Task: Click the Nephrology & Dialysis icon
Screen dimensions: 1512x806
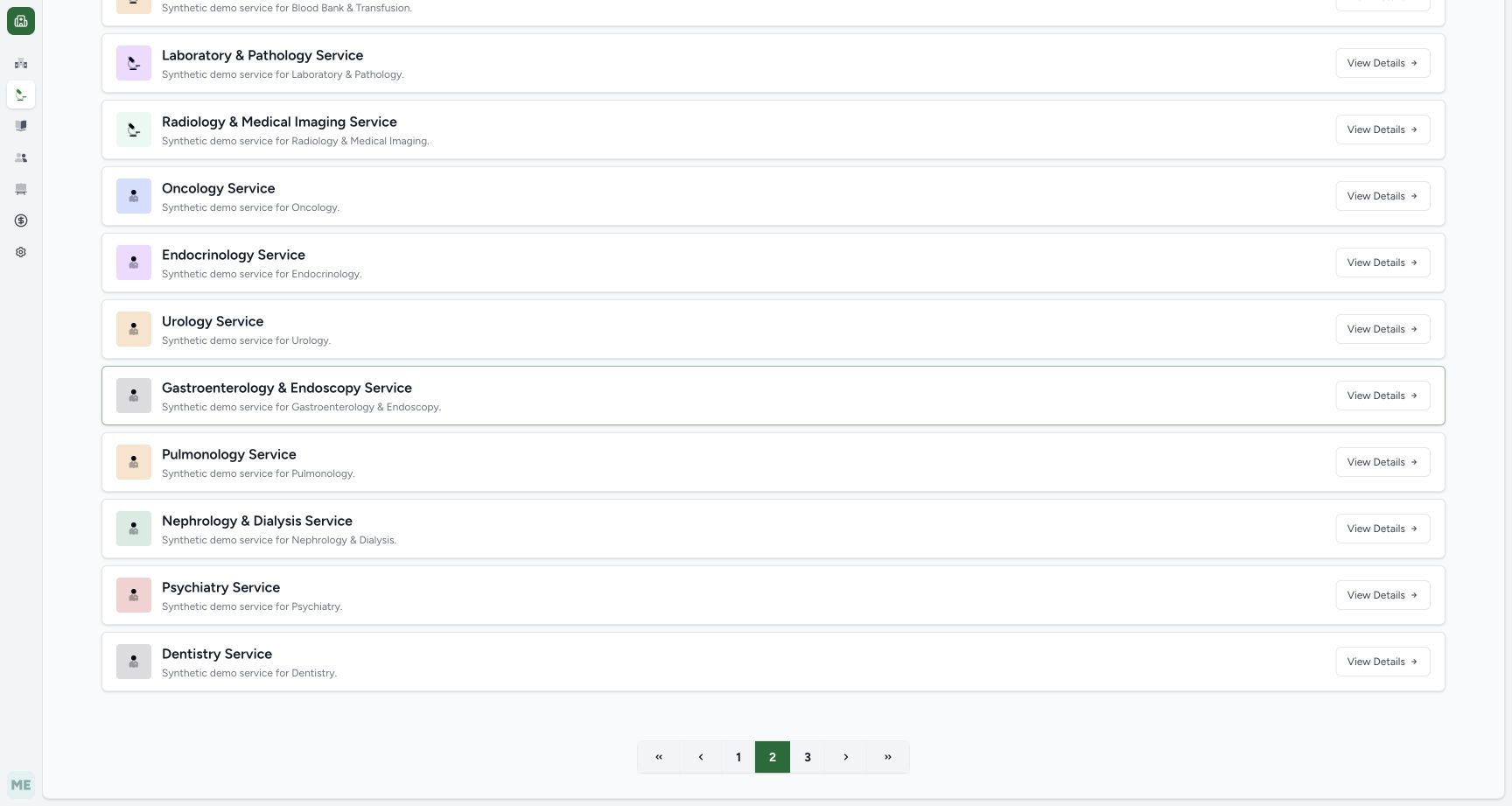Action: [x=134, y=529]
